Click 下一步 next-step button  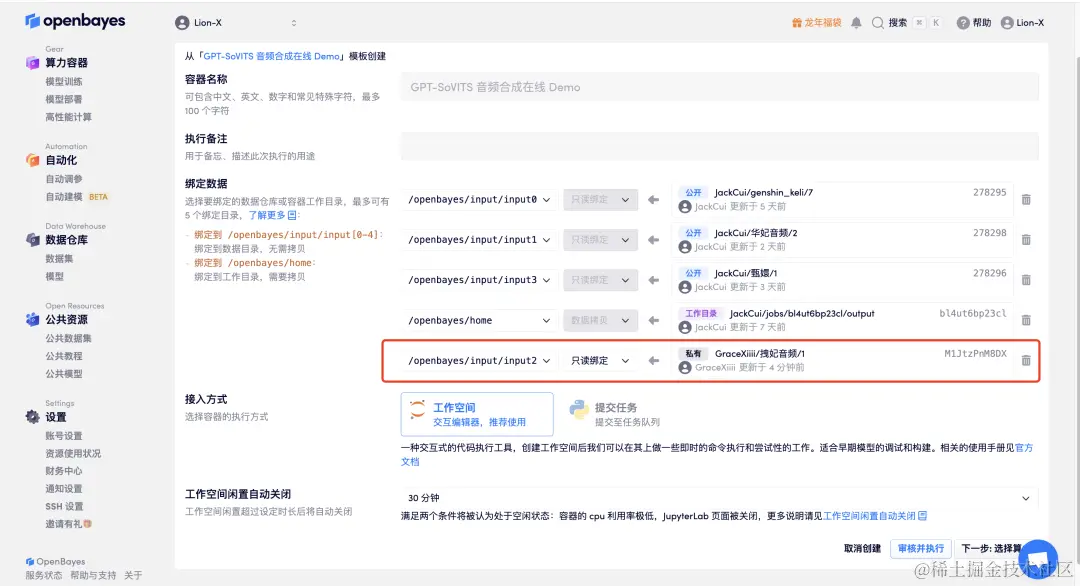[x=991, y=549]
